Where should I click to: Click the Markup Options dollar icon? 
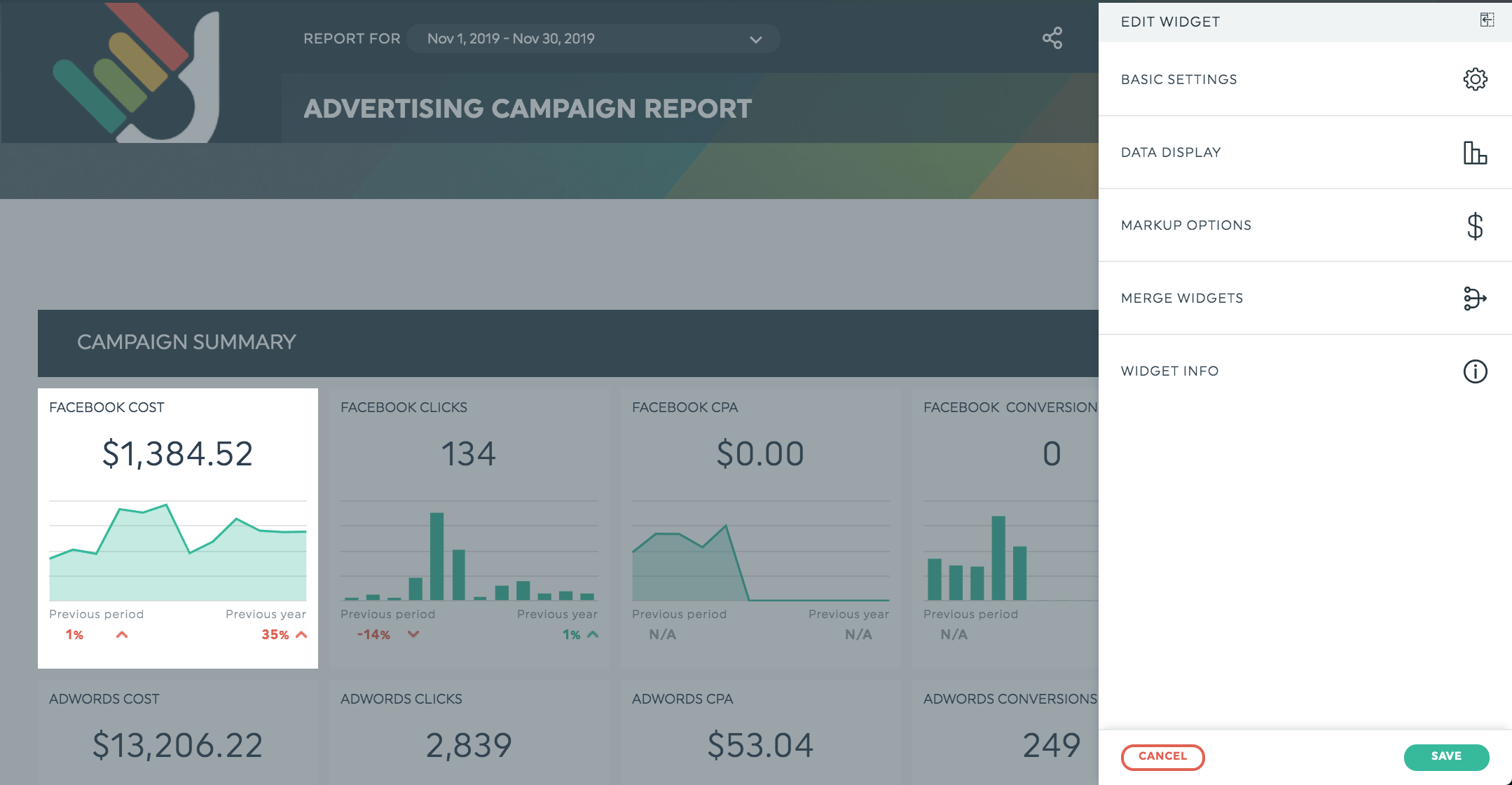click(1475, 226)
